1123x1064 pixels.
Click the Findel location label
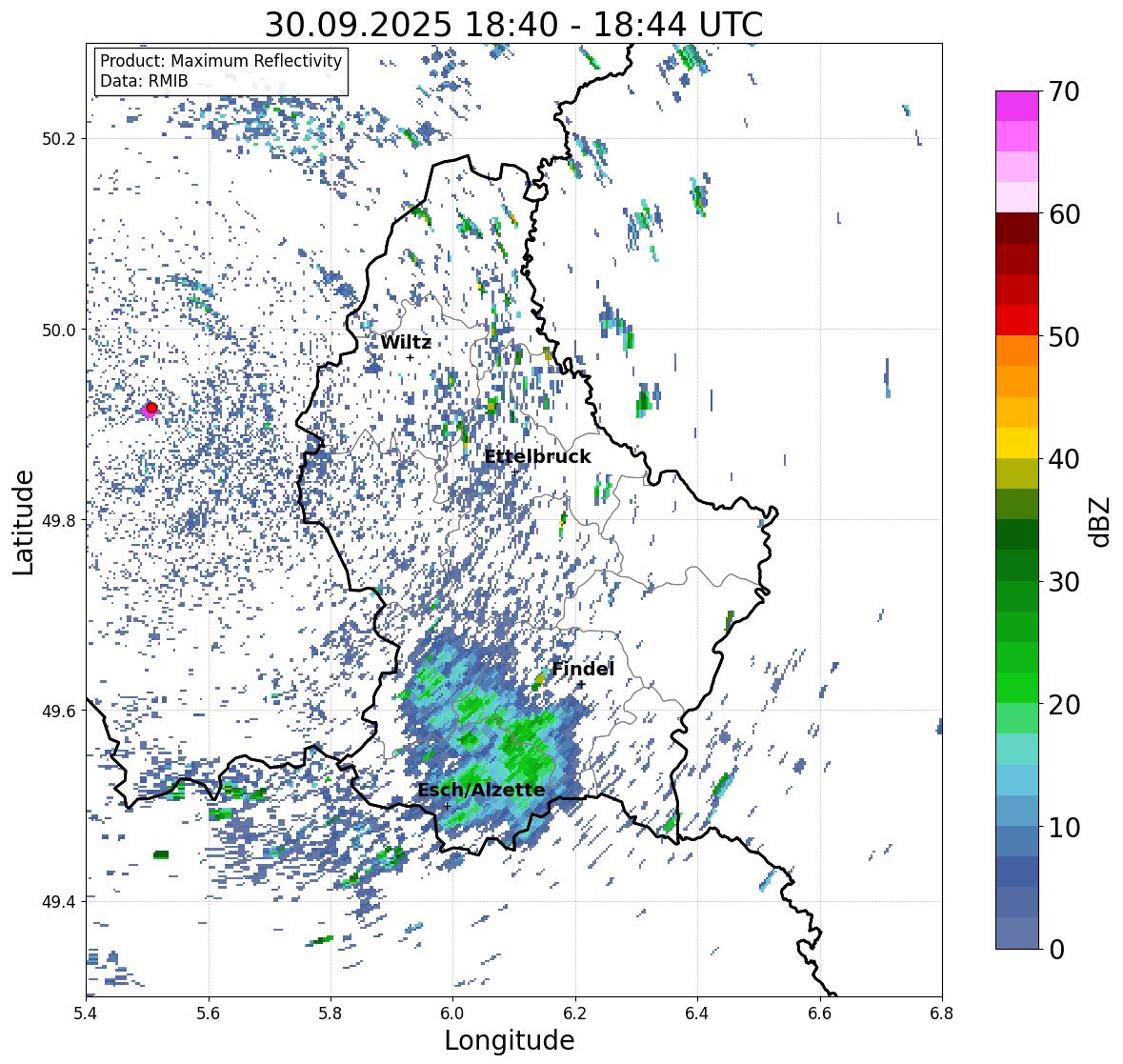pyautogui.click(x=583, y=669)
